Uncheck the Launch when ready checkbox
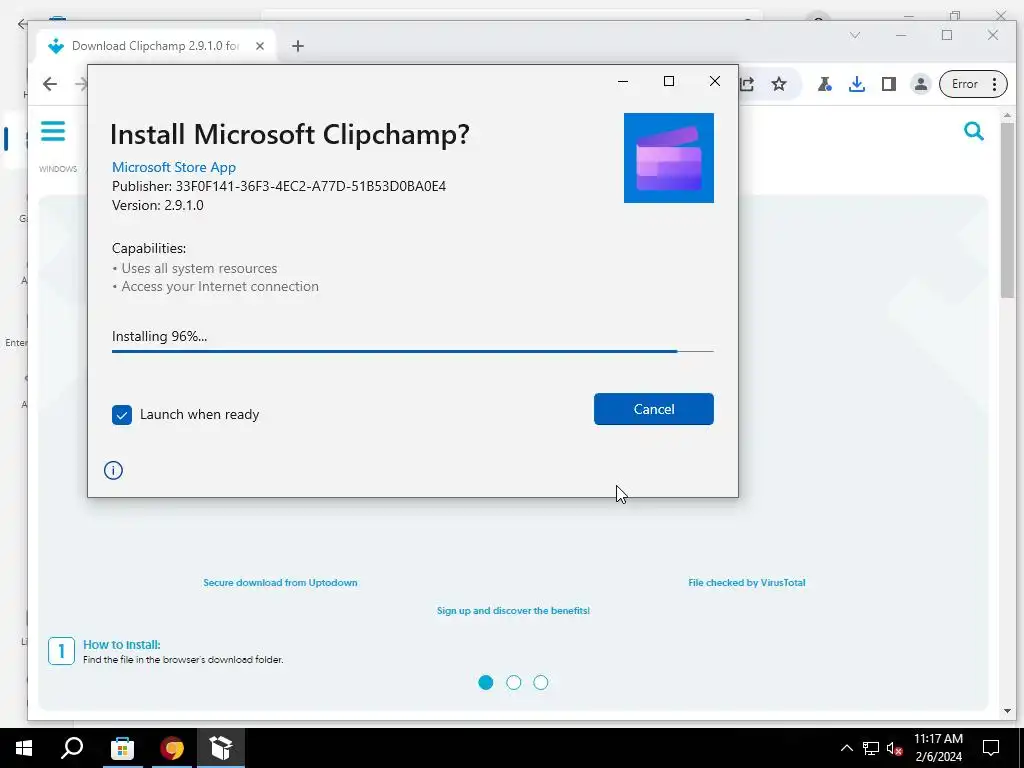 pyautogui.click(x=121, y=415)
